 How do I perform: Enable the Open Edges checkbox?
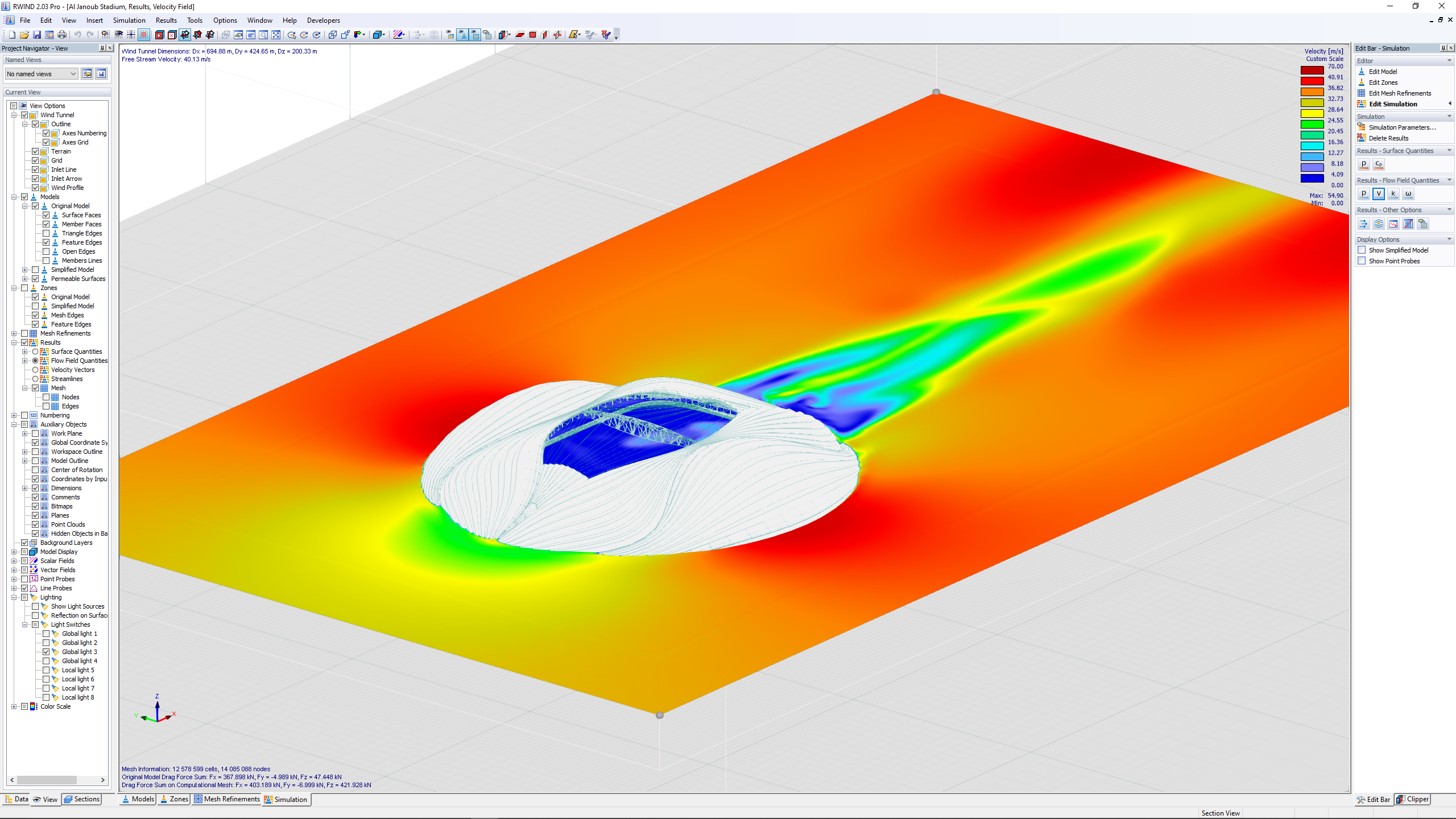[x=46, y=251]
